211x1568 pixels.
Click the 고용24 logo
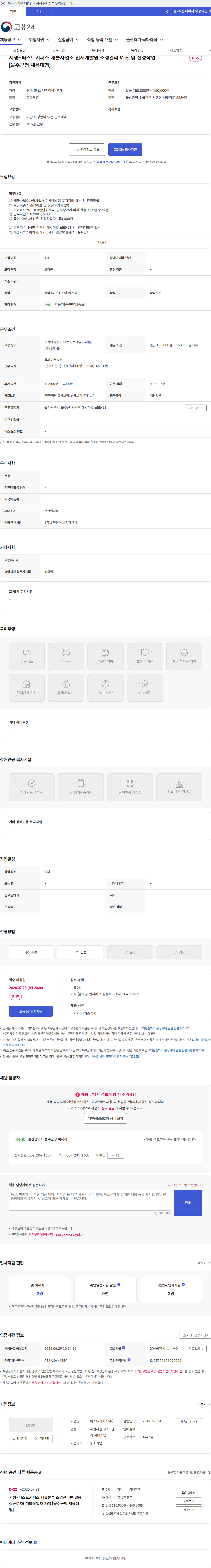(18, 27)
